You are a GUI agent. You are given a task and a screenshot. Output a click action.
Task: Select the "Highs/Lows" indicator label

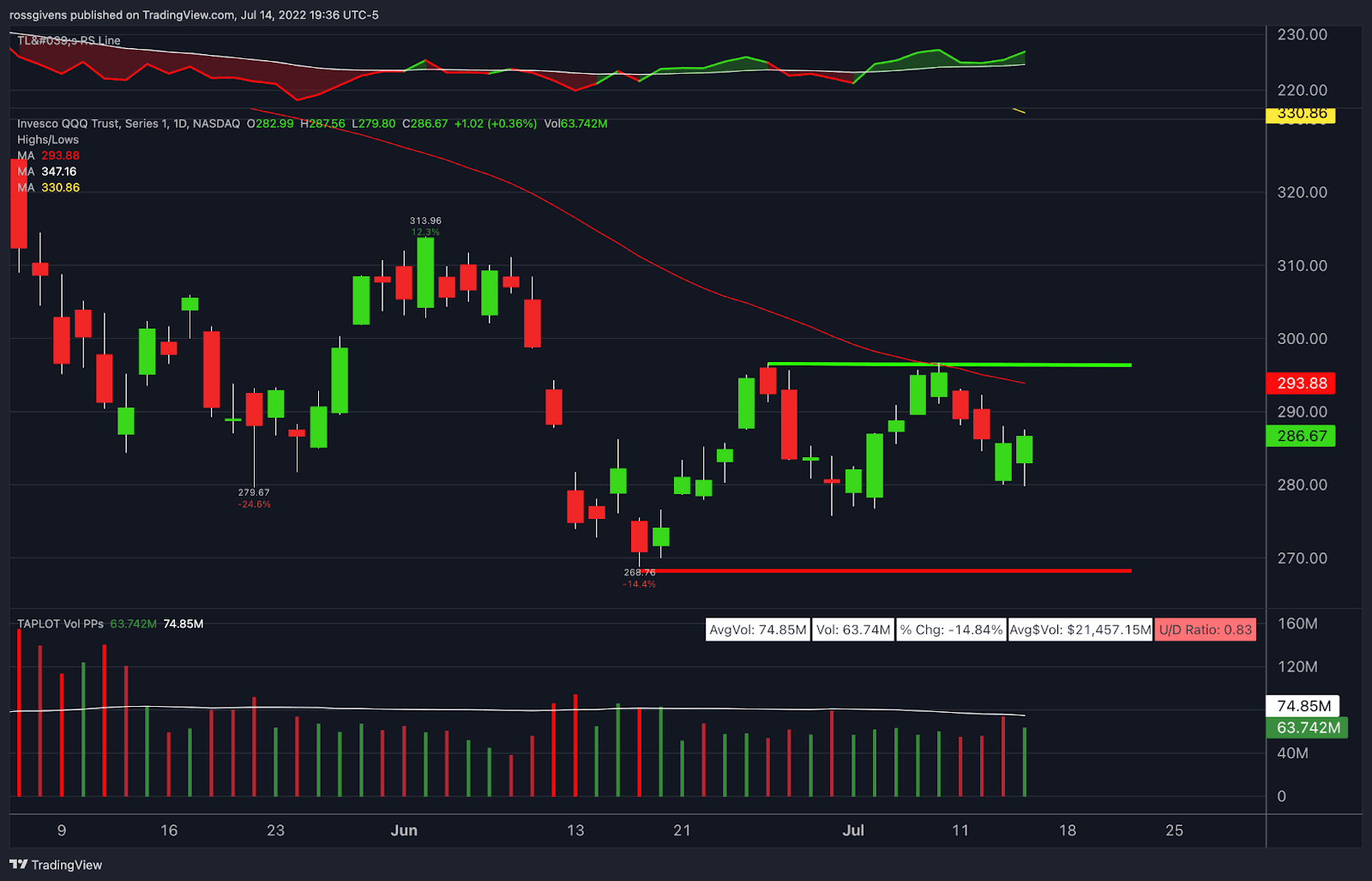(x=47, y=139)
